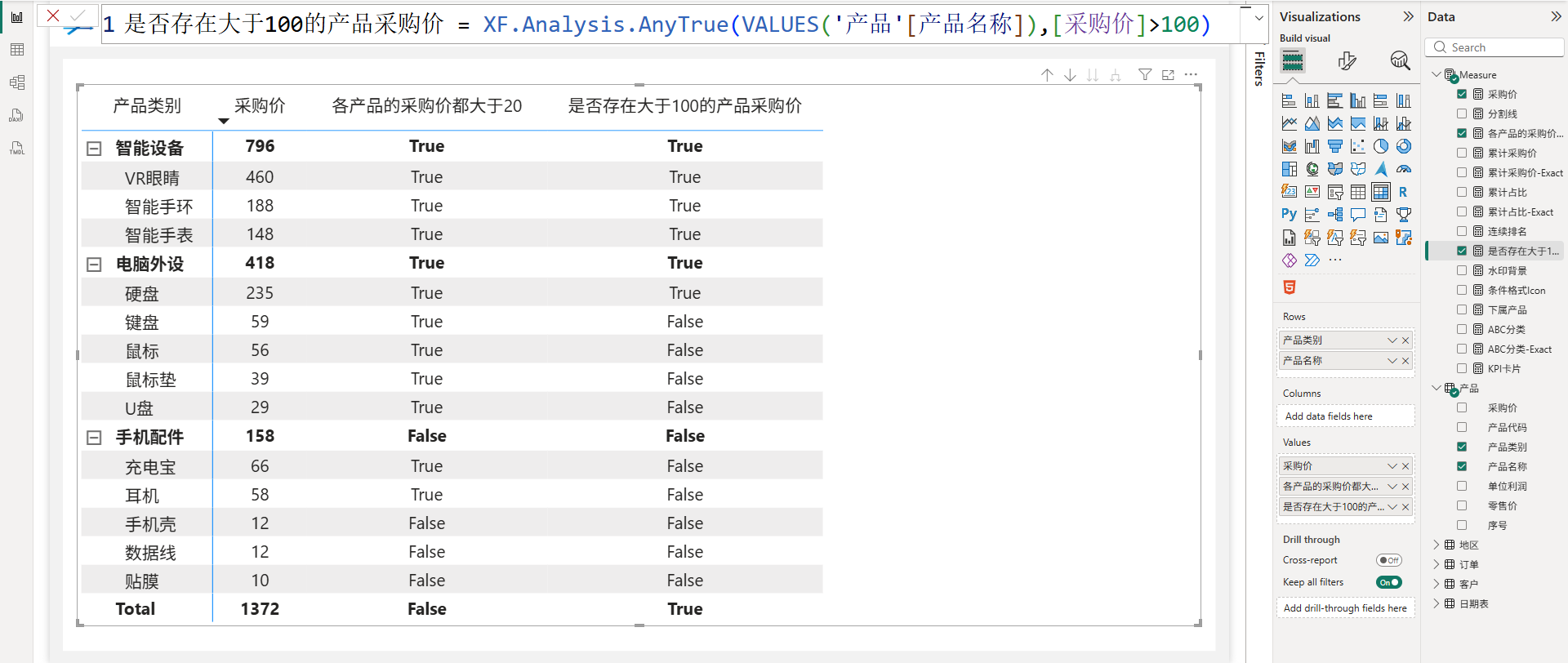
Task: Open the collapsed Filters pane
Action: point(1259,69)
